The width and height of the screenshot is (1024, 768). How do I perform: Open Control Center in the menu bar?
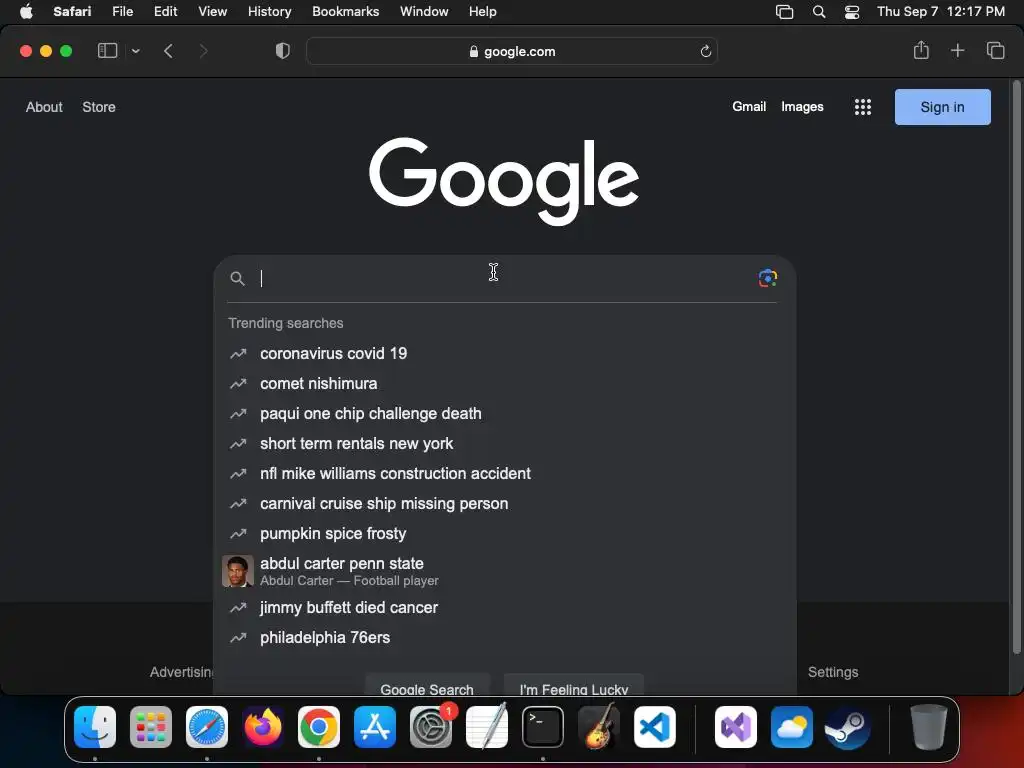pos(852,12)
